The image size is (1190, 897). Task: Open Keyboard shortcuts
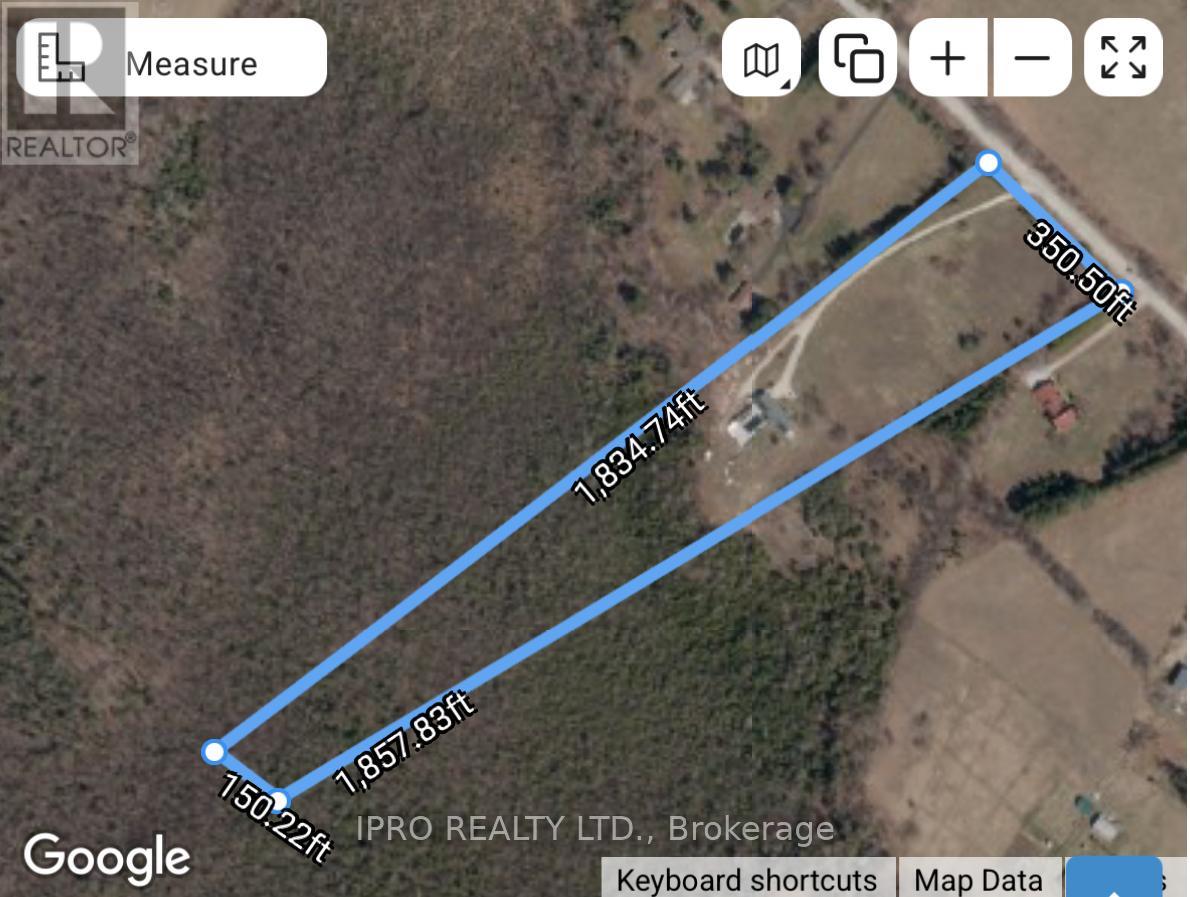pyautogui.click(x=748, y=879)
